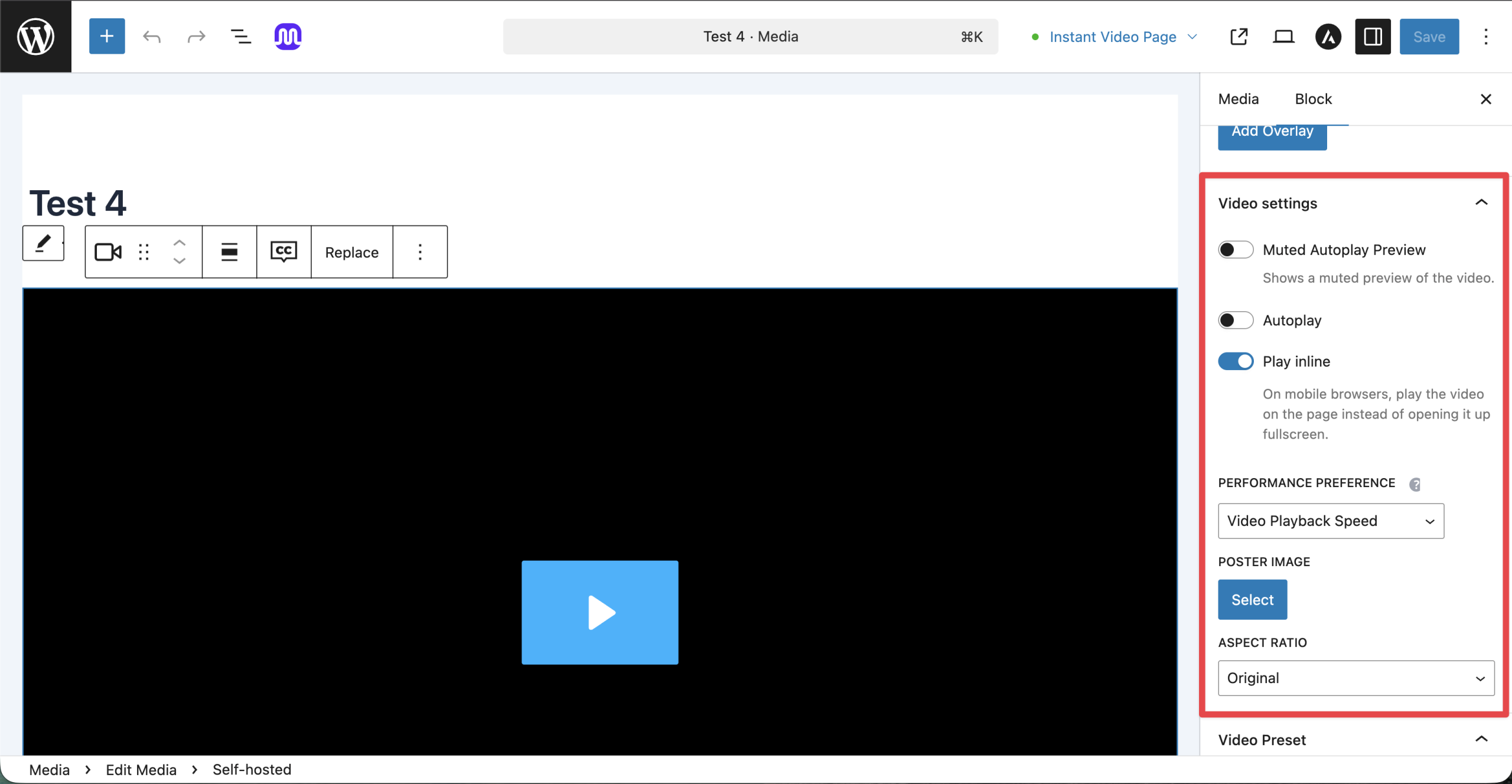Image resolution: width=1512 pixels, height=784 pixels.
Task: Disable the Play inline toggle
Action: click(1236, 361)
